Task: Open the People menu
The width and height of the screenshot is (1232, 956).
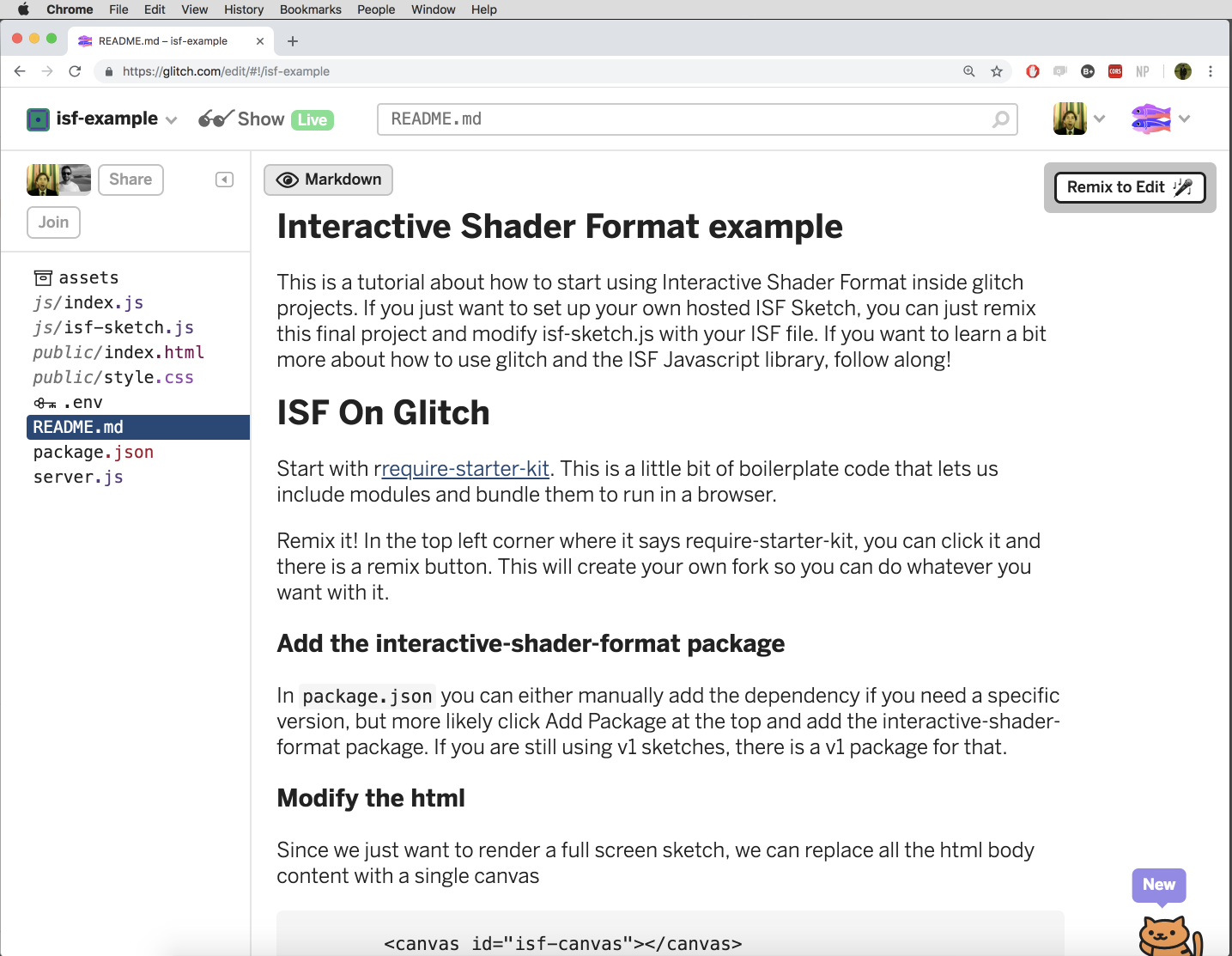Action: (x=376, y=9)
